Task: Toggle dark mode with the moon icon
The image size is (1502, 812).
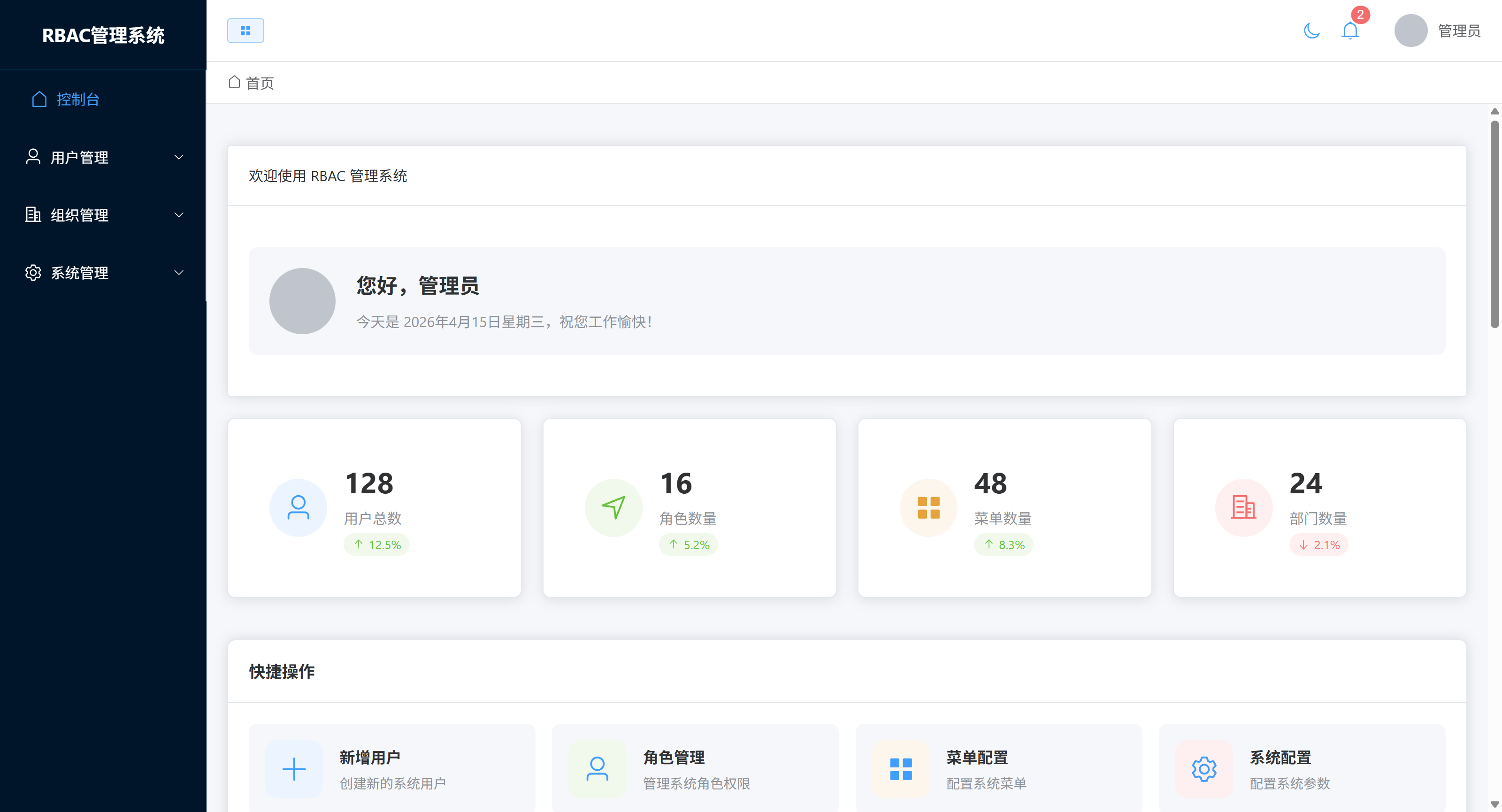Action: (1311, 31)
